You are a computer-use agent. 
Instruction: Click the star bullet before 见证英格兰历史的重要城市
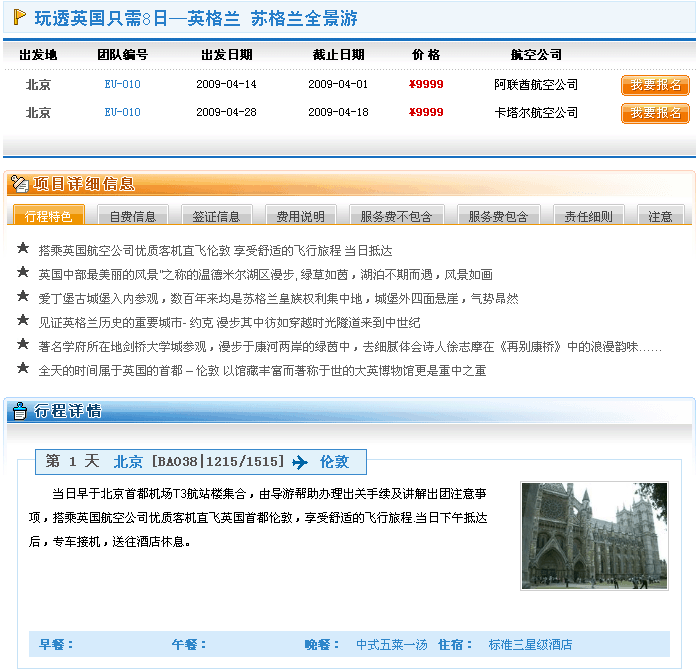pyautogui.click(x=23, y=320)
